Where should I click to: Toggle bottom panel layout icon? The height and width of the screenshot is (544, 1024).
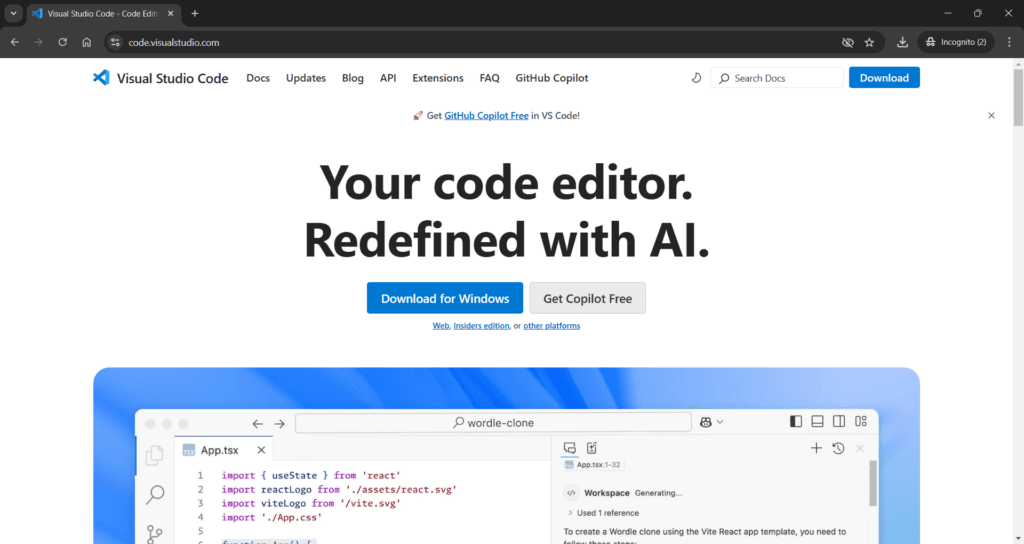coord(817,421)
